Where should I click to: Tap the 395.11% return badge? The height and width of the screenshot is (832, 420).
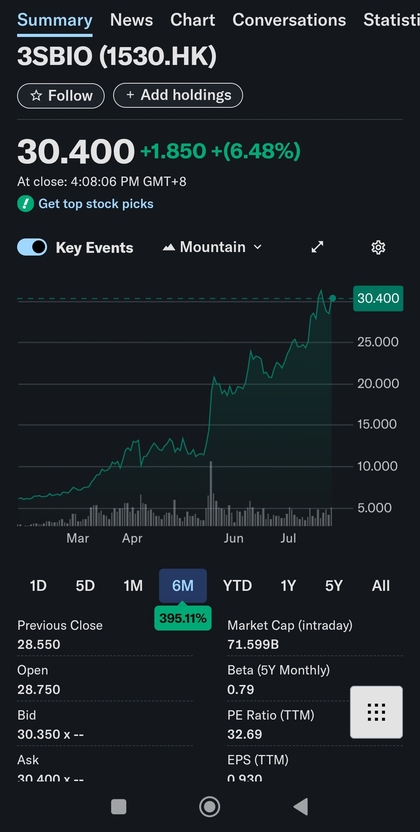pos(183,618)
